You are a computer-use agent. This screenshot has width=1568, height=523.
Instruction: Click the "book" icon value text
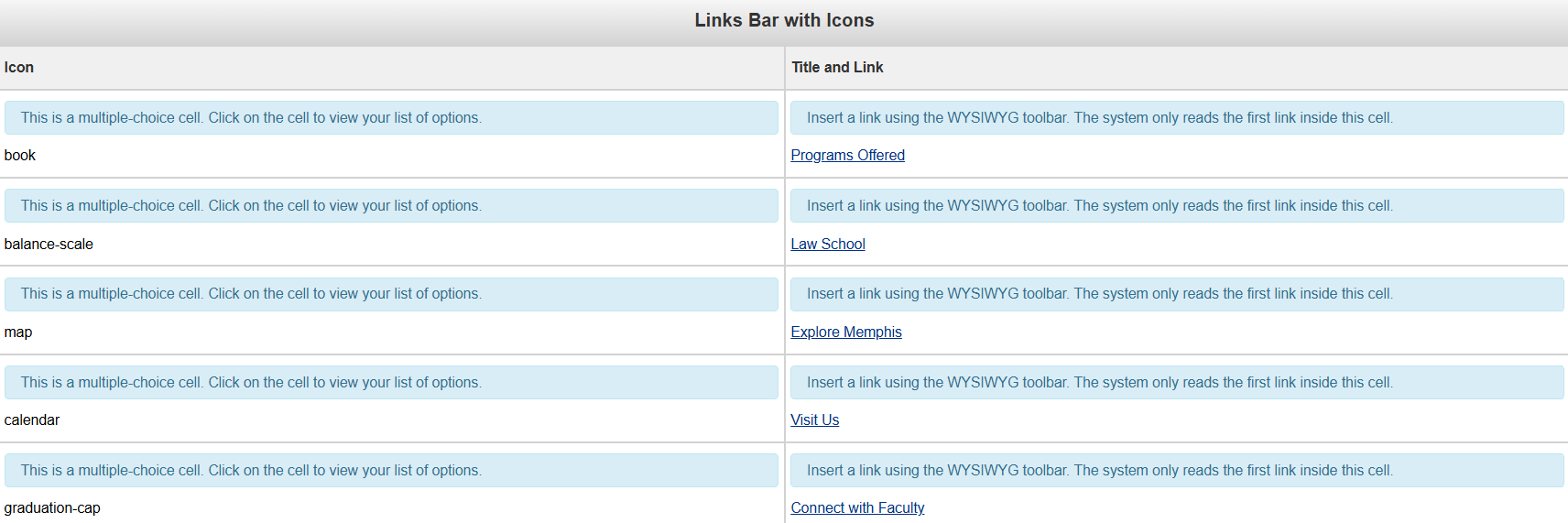click(20, 156)
